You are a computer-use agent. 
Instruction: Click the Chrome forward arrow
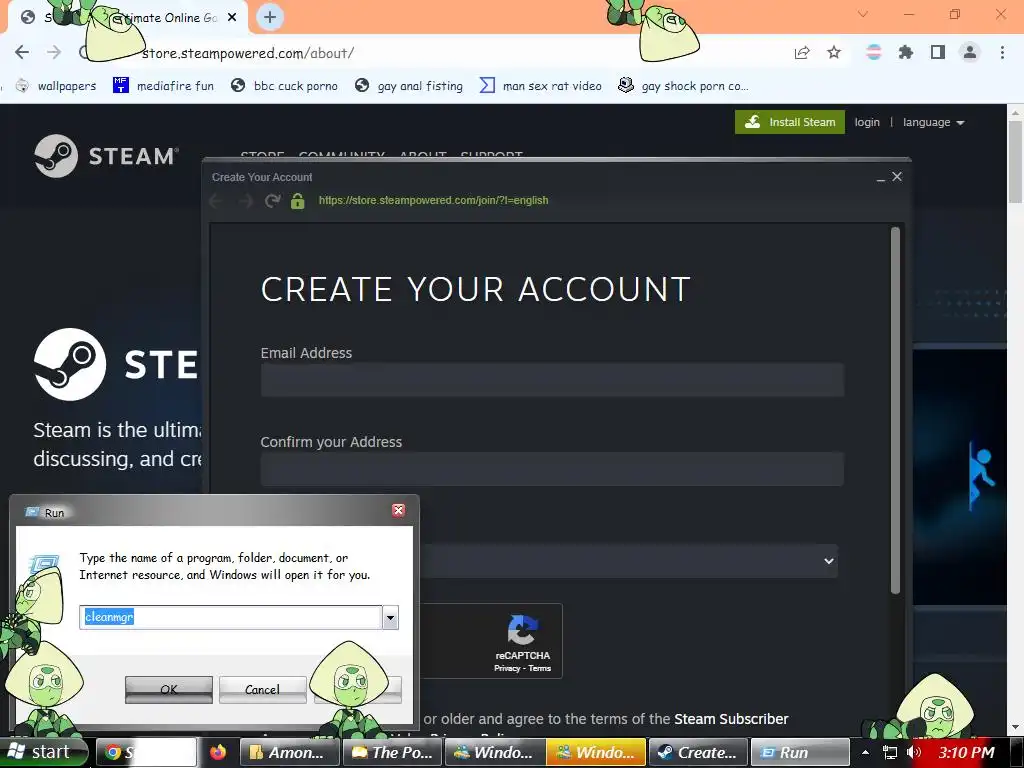(x=54, y=52)
